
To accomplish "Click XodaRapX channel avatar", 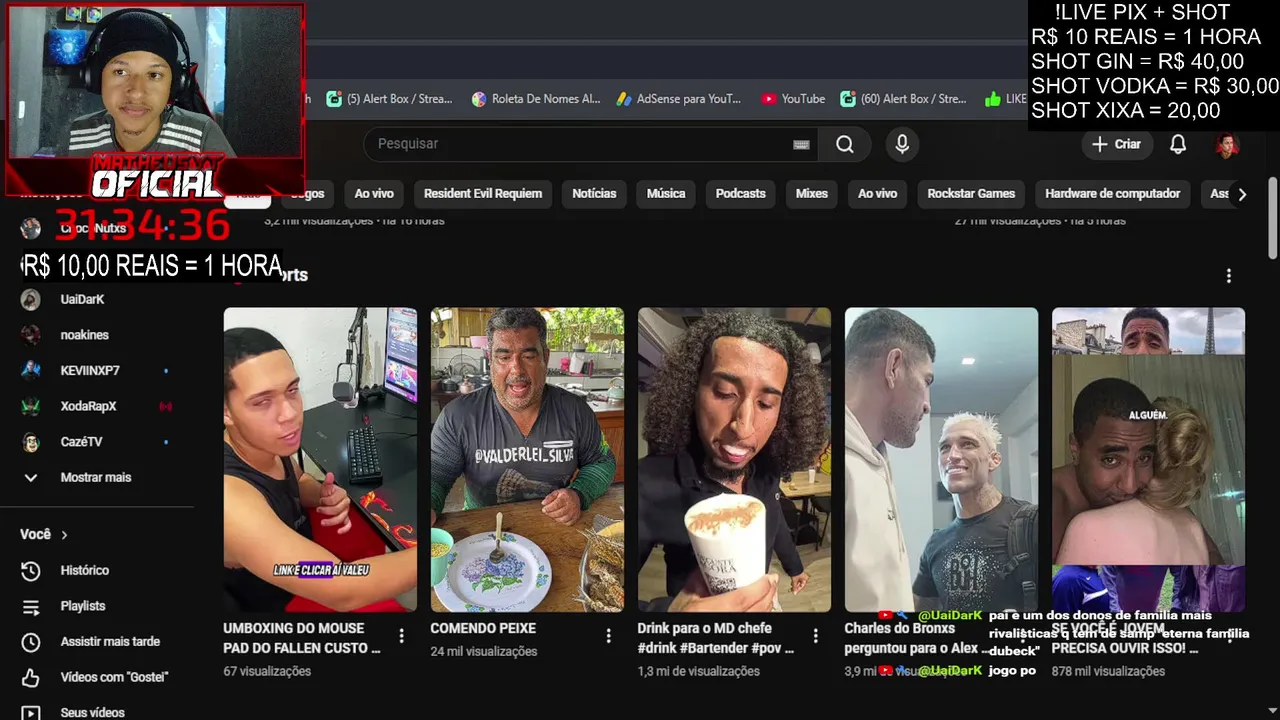I will (x=31, y=406).
